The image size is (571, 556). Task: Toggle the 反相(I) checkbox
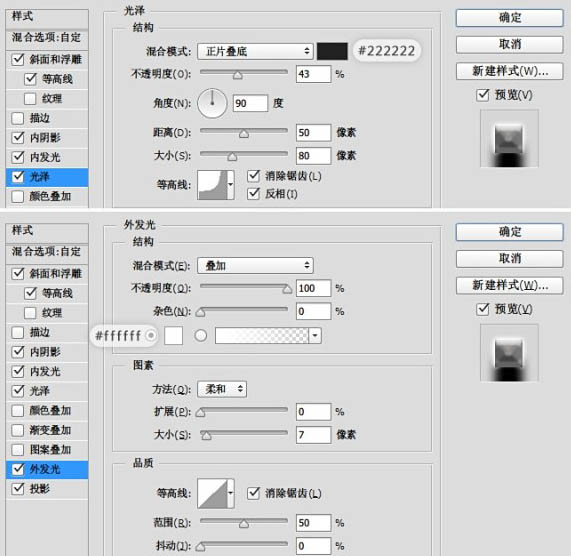pyautogui.click(x=253, y=194)
